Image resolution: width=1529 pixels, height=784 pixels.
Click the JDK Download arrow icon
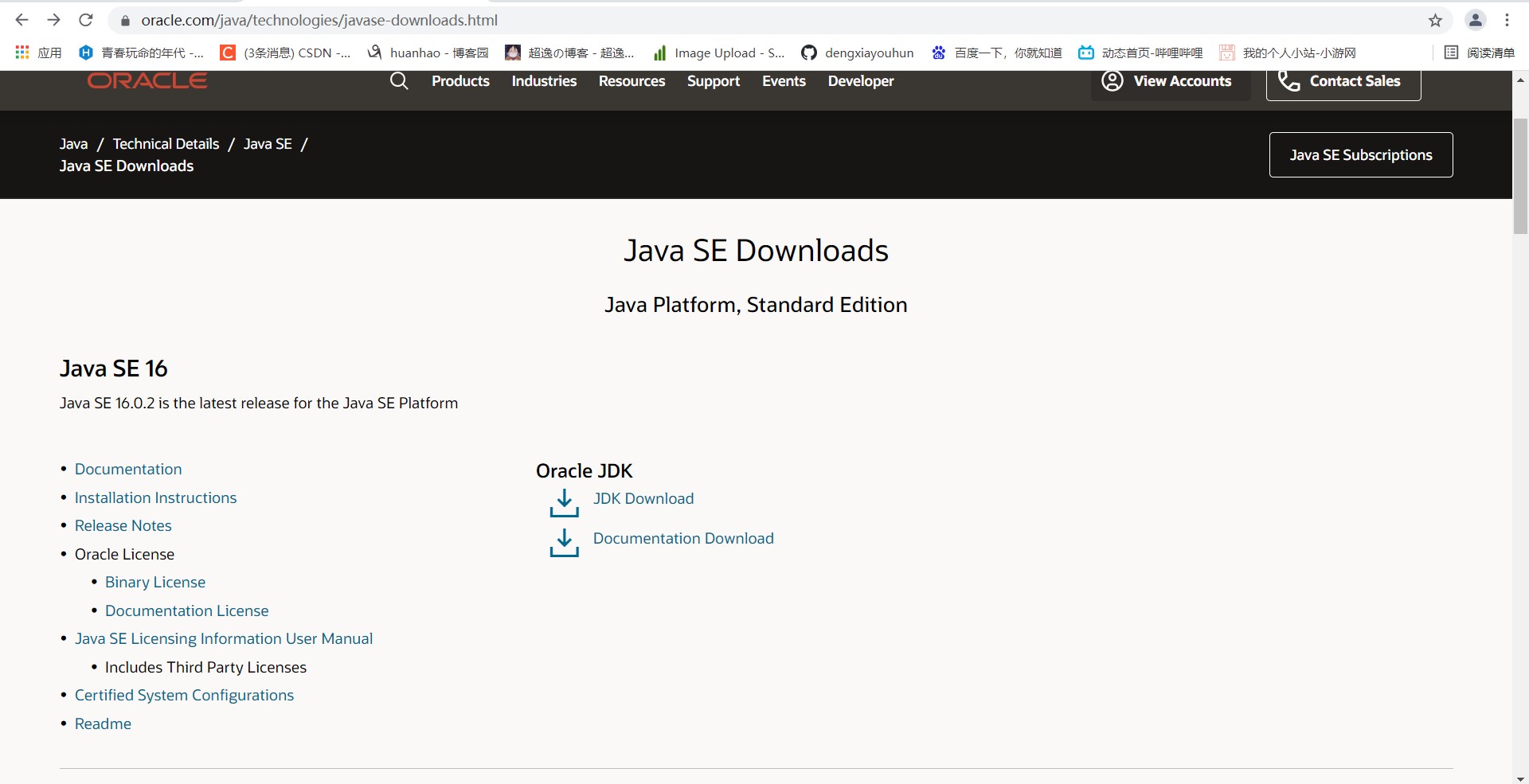[x=564, y=503]
